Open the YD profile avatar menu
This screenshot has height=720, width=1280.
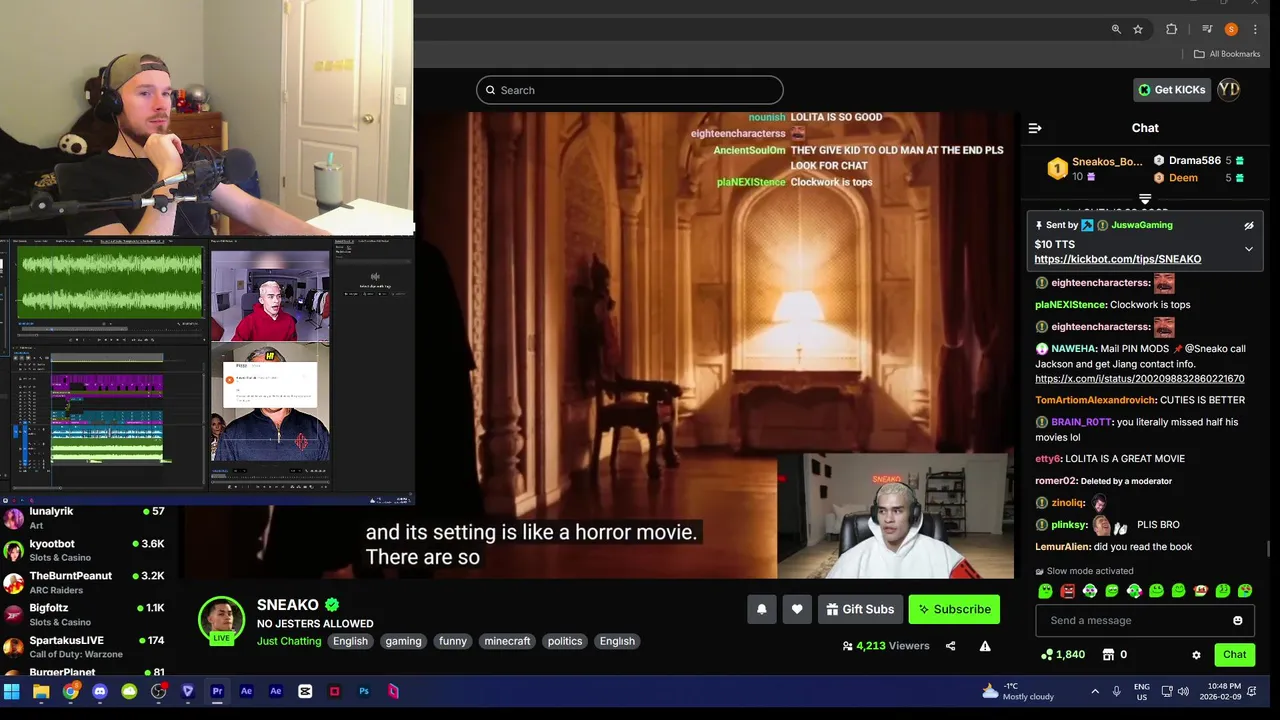[1229, 90]
